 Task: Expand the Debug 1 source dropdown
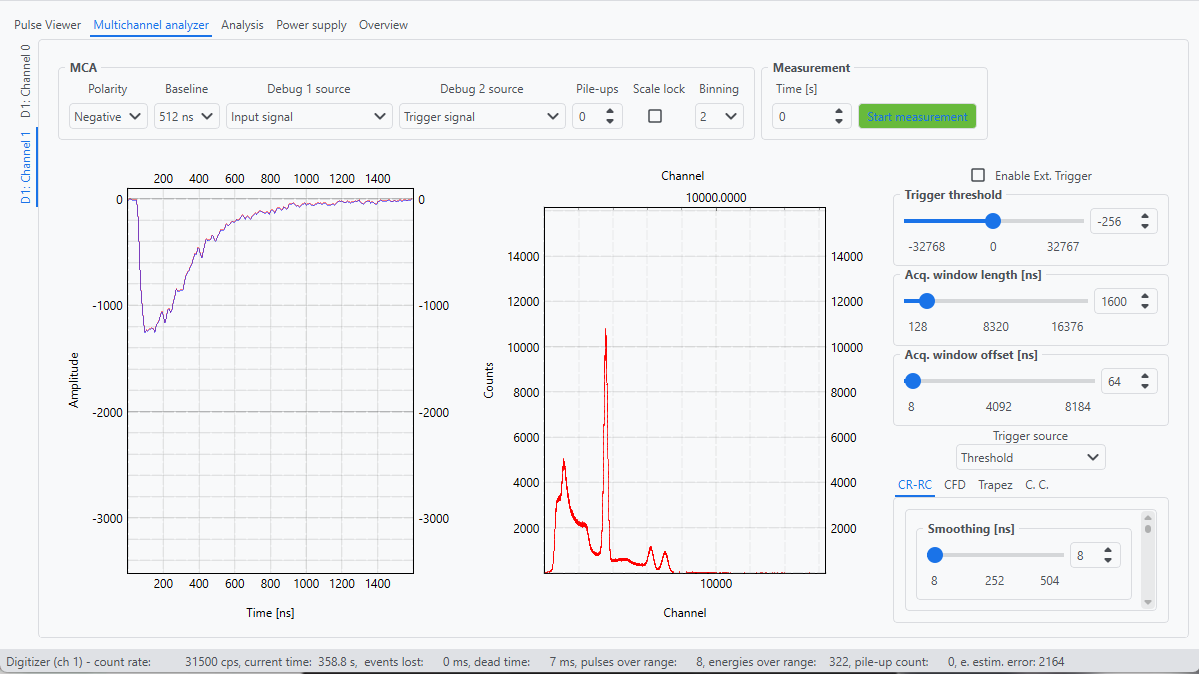tap(308, 117)
